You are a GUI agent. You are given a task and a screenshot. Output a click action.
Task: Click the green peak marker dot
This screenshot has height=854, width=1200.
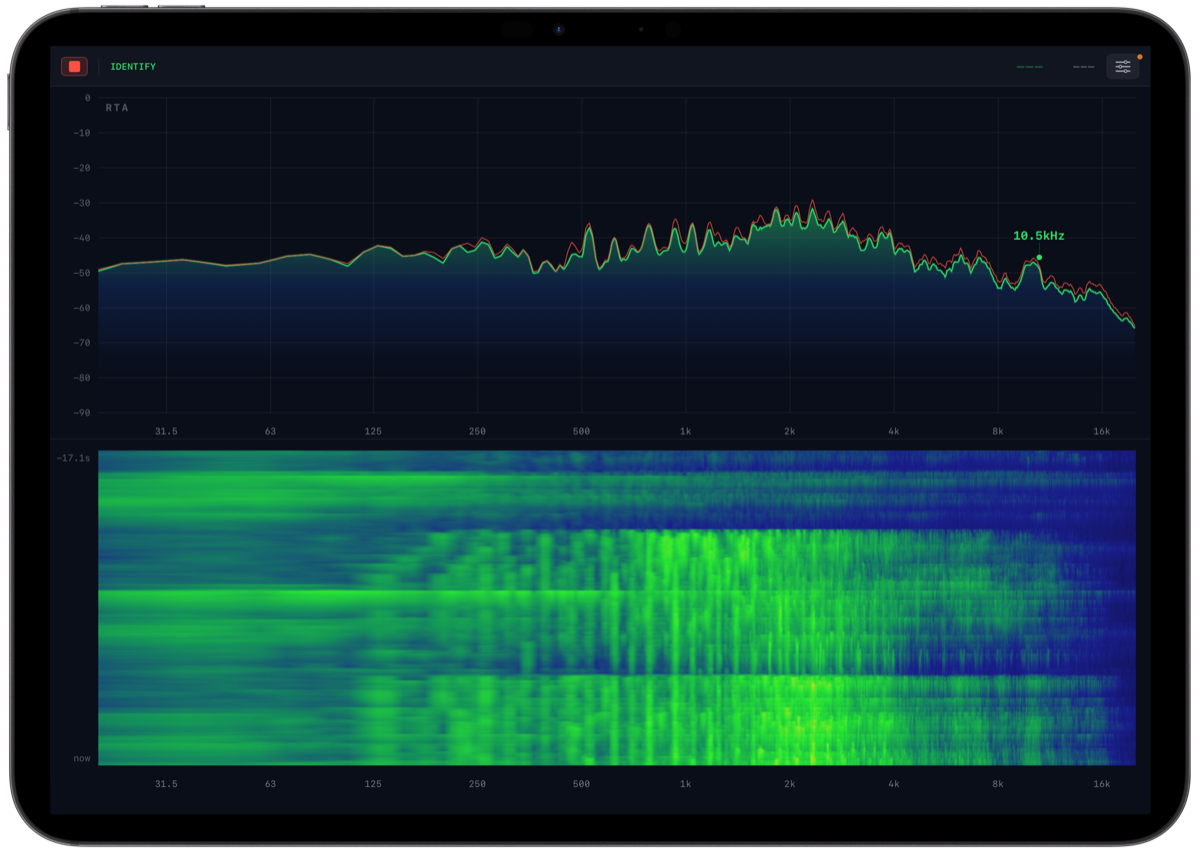click(x=1039, y=258)
